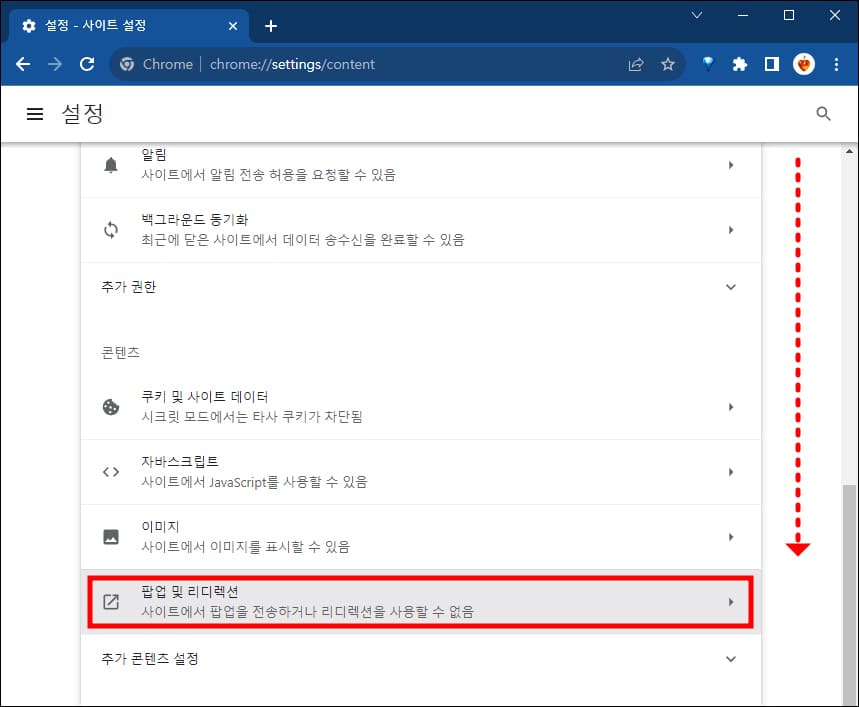
Task: Open the 쿠키 및 사이트 데이터 settings arrow
Action: 731,406
